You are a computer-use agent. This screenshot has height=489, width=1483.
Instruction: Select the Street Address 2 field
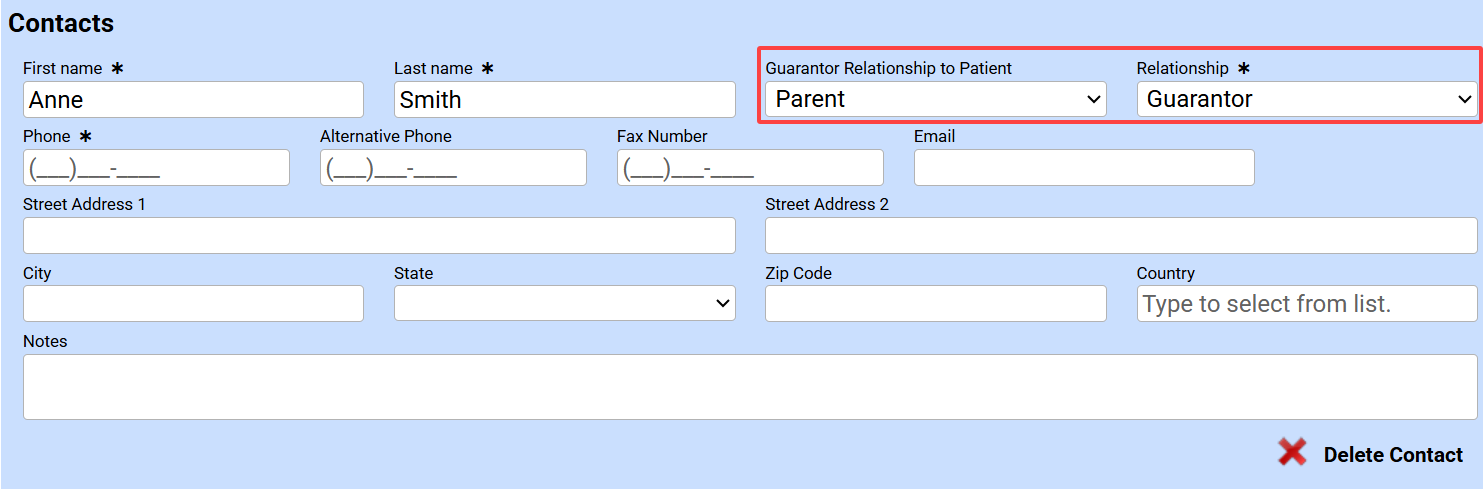(x=1121, y=236)
